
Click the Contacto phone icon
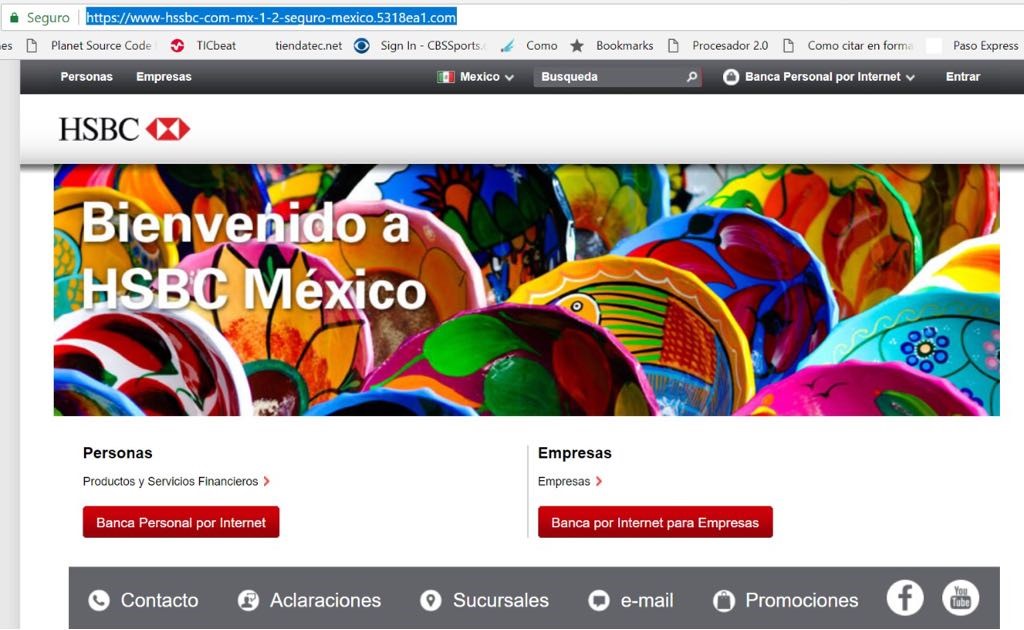pos(99,600)
